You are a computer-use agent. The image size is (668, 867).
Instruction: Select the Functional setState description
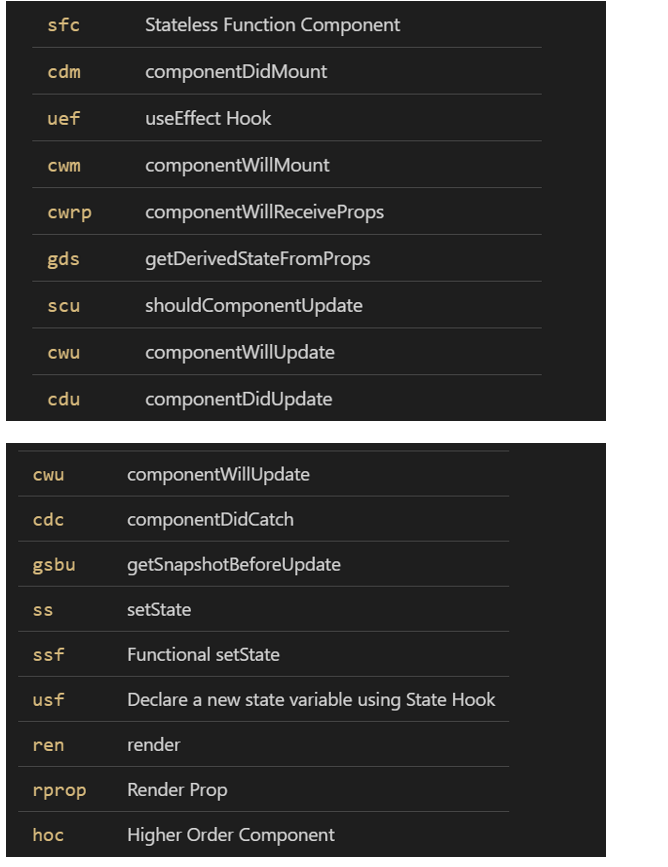pos(203,655)
